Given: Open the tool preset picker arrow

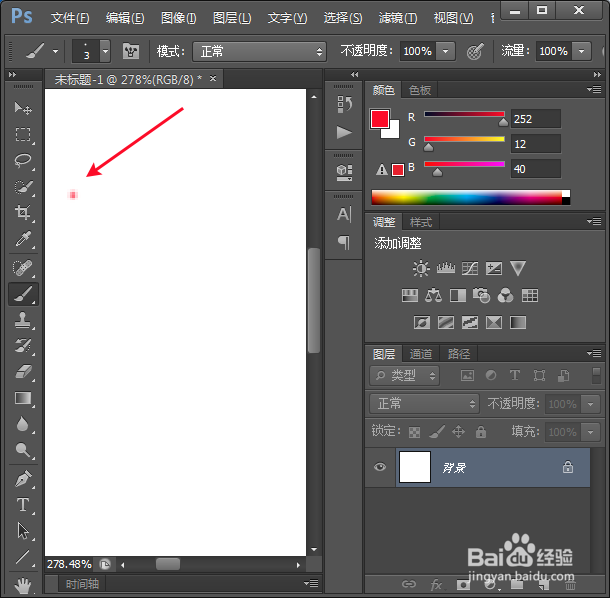Looking at the screenshot, I should (56, 51).
